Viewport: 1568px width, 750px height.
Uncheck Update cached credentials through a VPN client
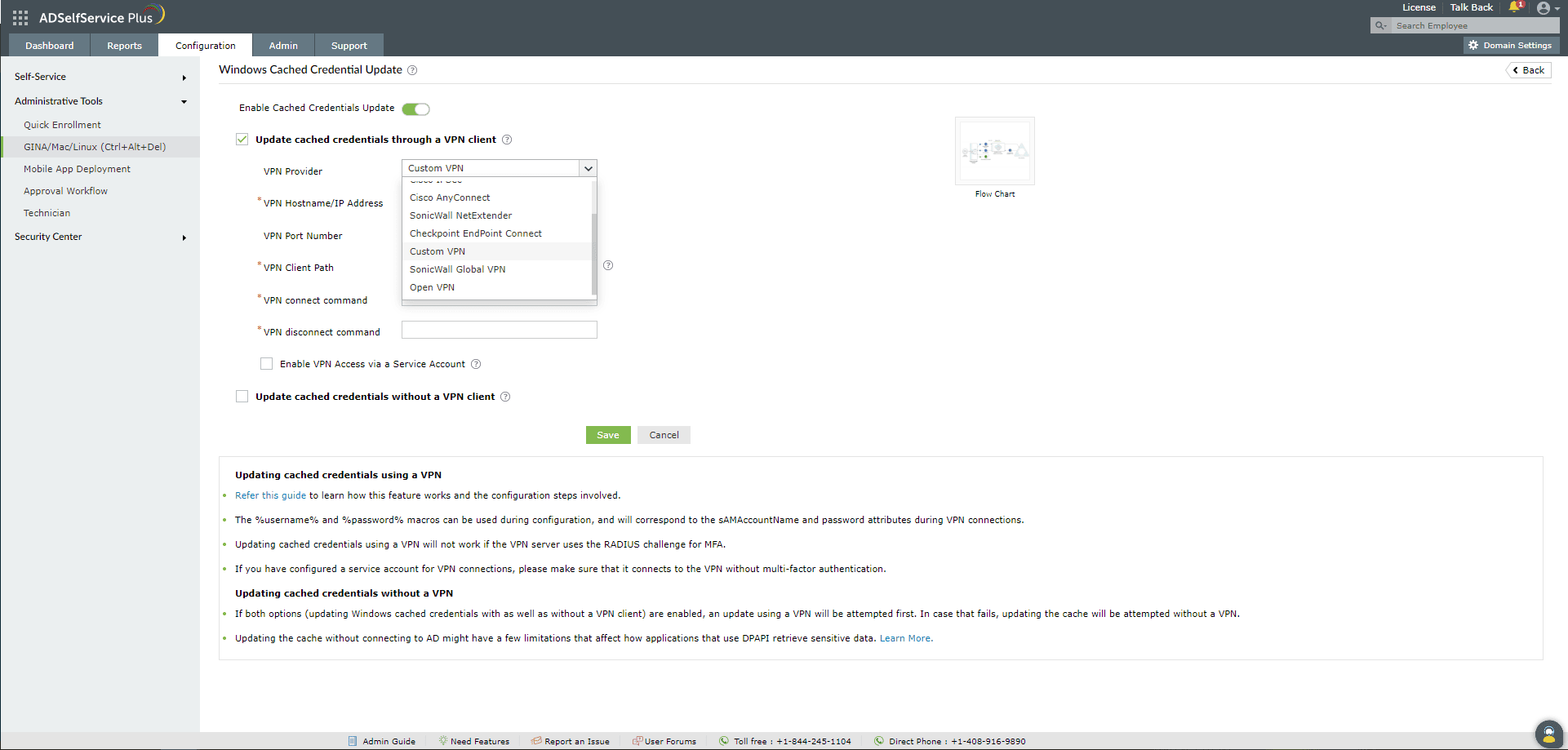point(242,140)
